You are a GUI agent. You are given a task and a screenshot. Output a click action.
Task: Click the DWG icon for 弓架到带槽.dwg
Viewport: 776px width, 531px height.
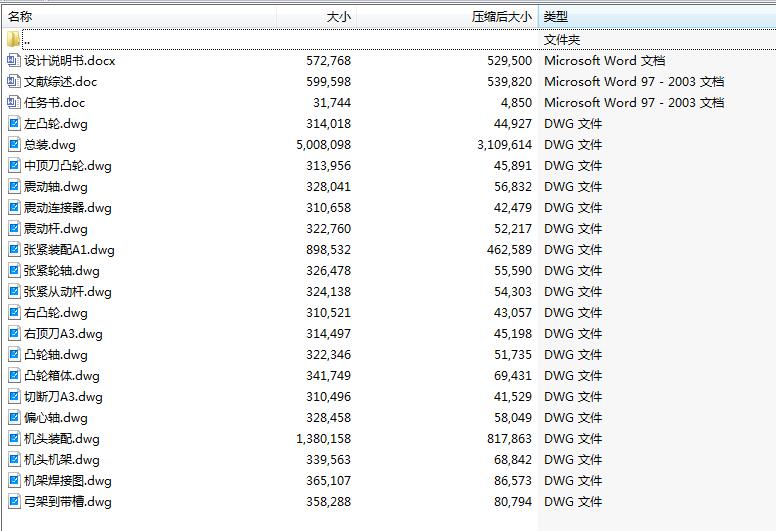[x=14, y=502]
